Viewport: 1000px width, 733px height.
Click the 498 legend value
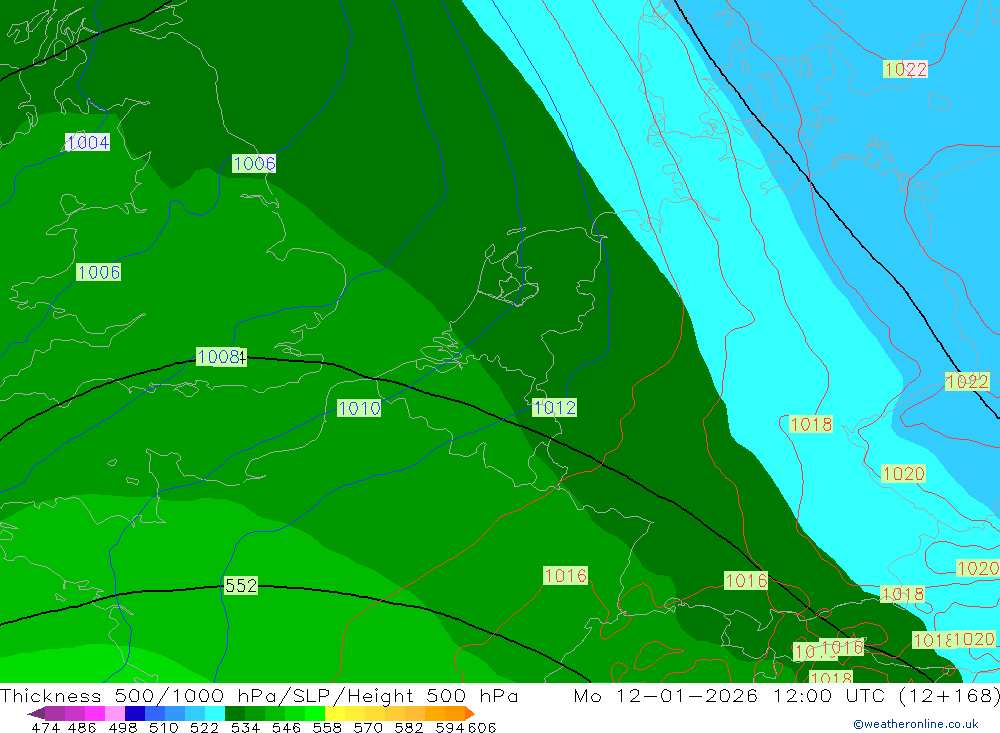coord(123,728)
